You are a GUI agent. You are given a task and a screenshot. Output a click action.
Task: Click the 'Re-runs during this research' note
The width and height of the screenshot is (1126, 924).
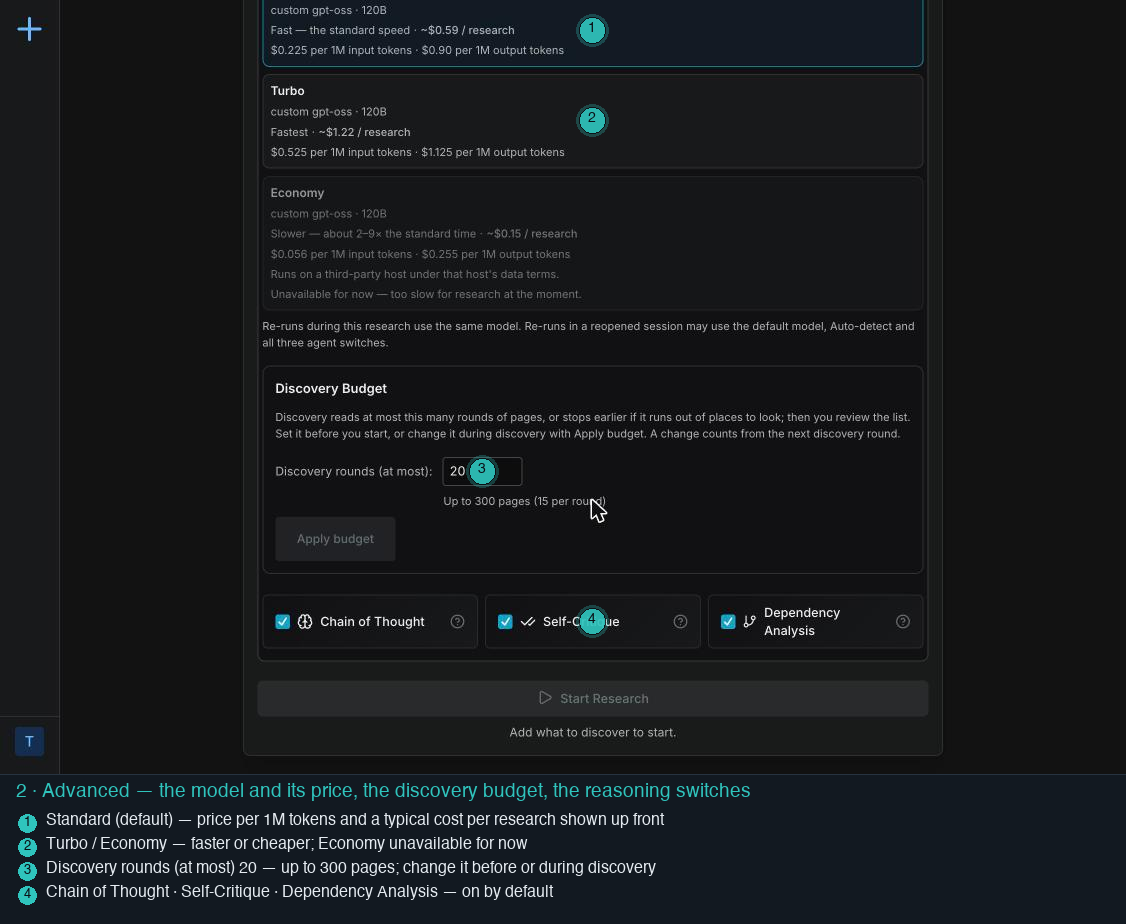pyautogui.click(x=588, y=335)
